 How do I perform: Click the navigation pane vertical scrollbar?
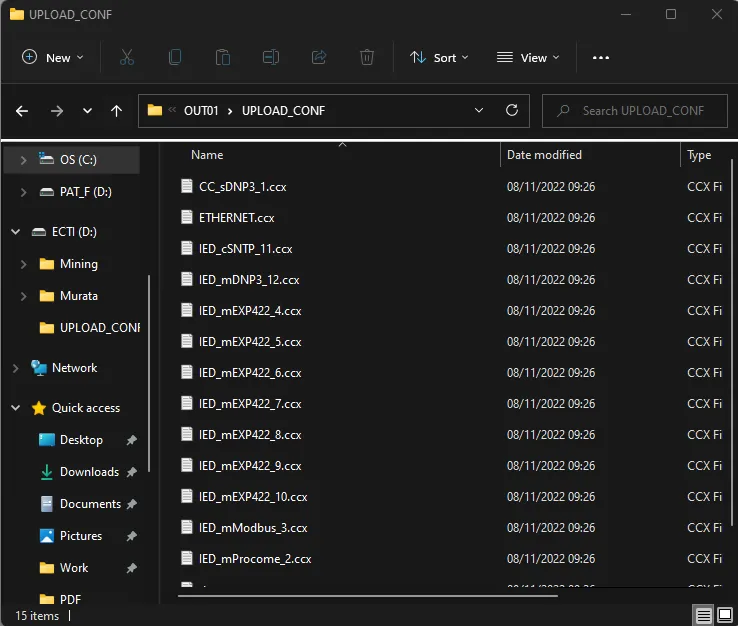(149, 373)
